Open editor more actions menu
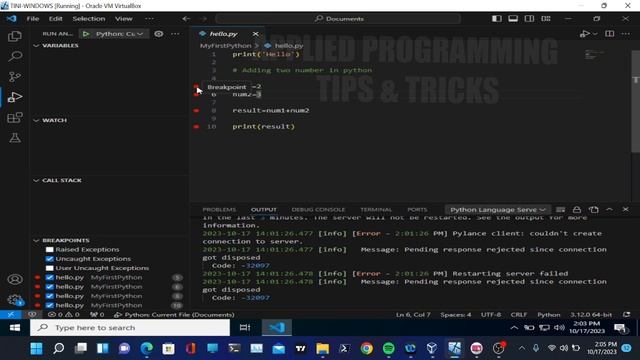The image size is (640, 360). pyautogui.click(x=626, y=34)
